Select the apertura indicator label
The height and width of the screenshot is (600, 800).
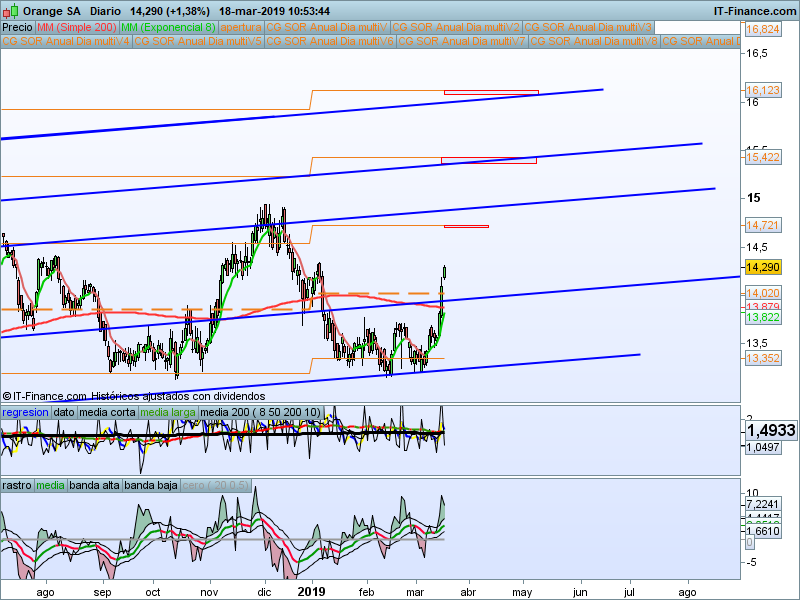[241, 27]
